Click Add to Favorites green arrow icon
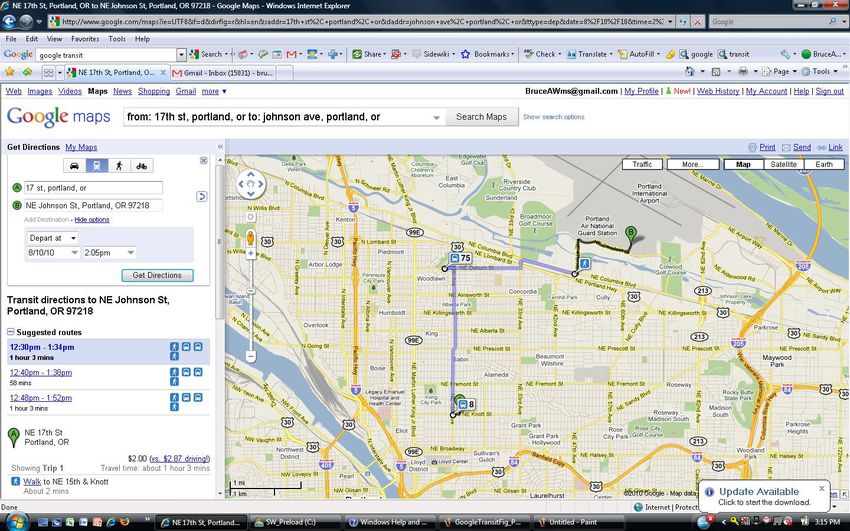Screen dimensions: 850x531 tap(27, 72)
